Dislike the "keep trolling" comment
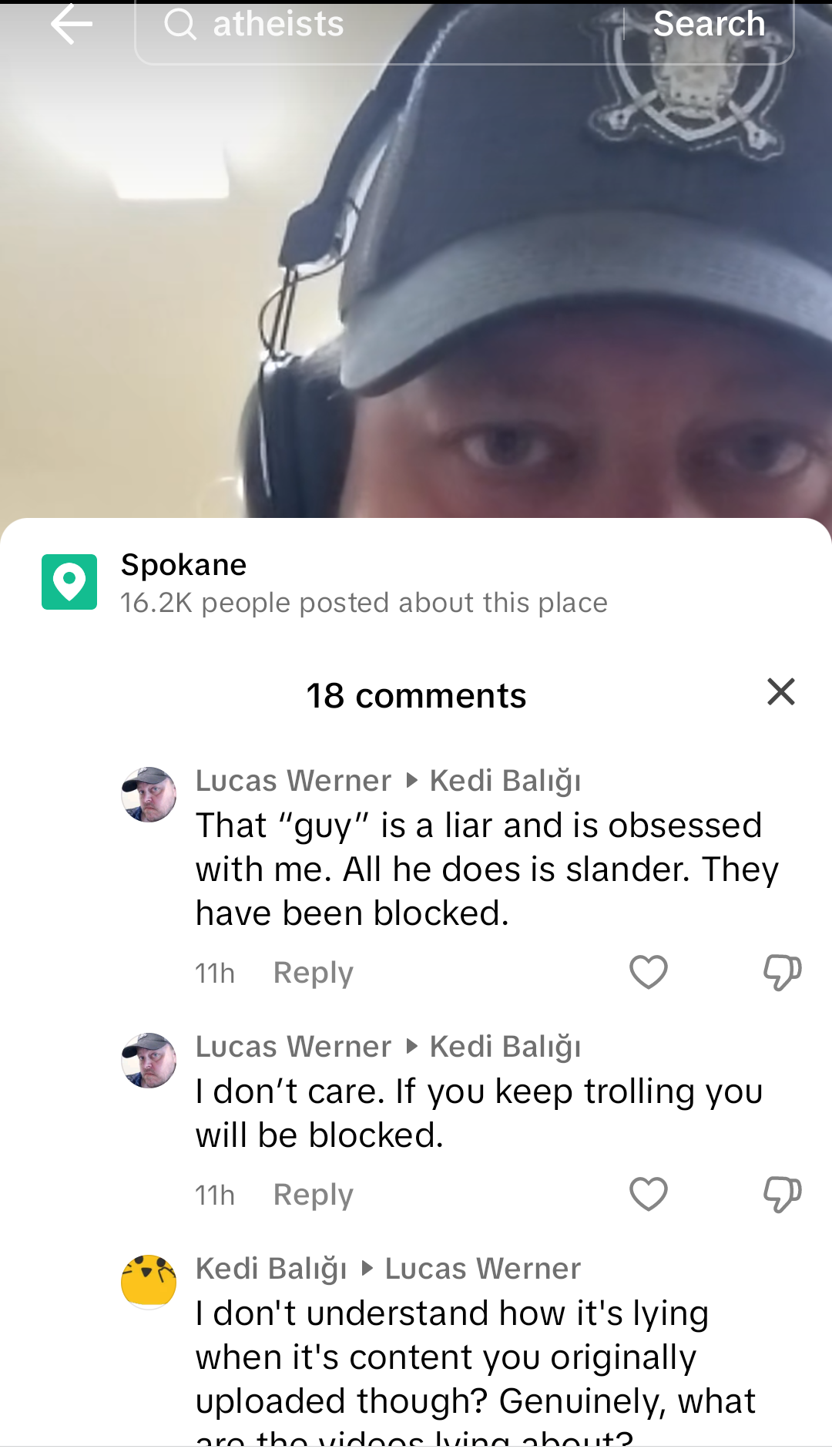 (783, 1194)
